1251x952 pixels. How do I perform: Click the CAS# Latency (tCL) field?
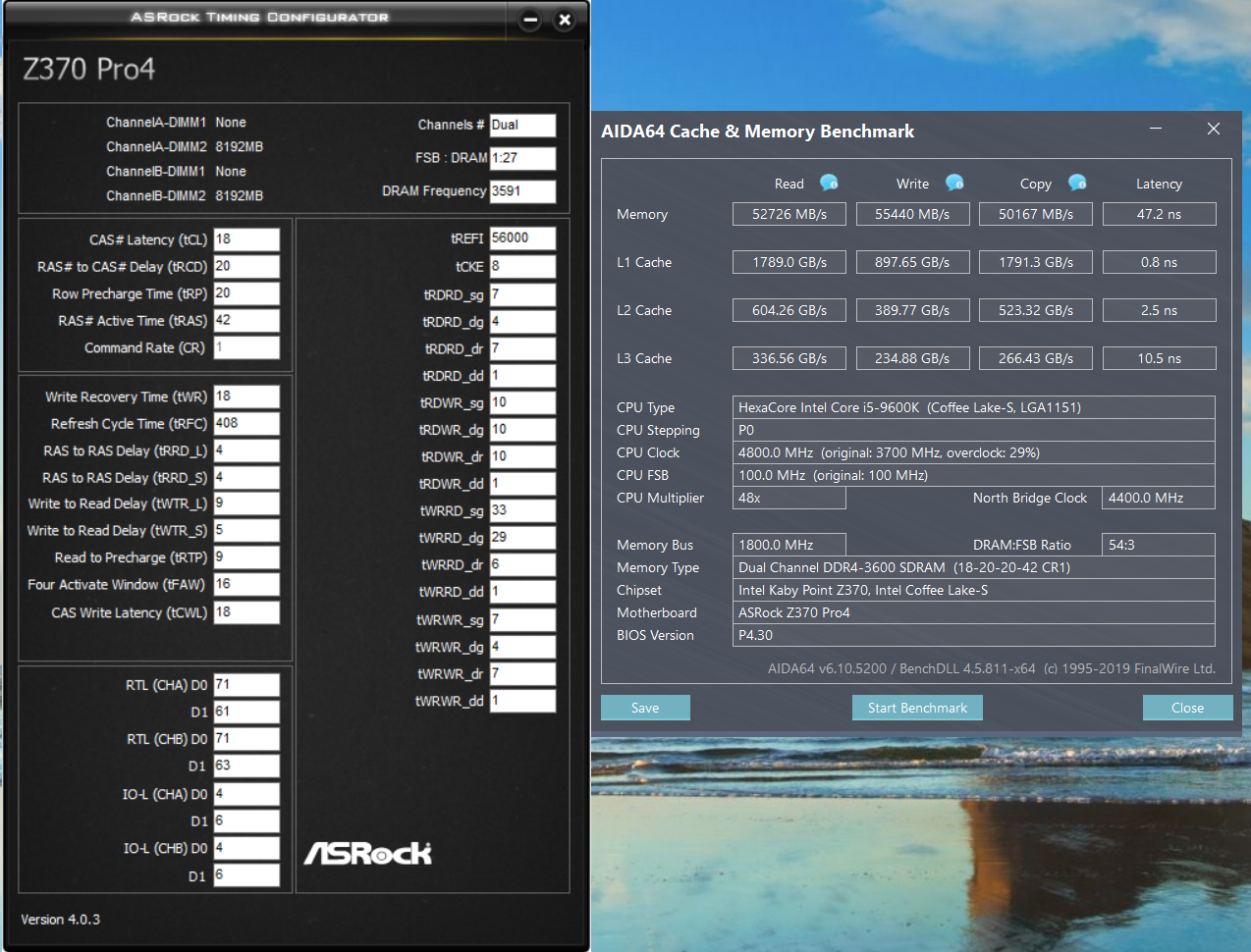click(x=246, y=239)
